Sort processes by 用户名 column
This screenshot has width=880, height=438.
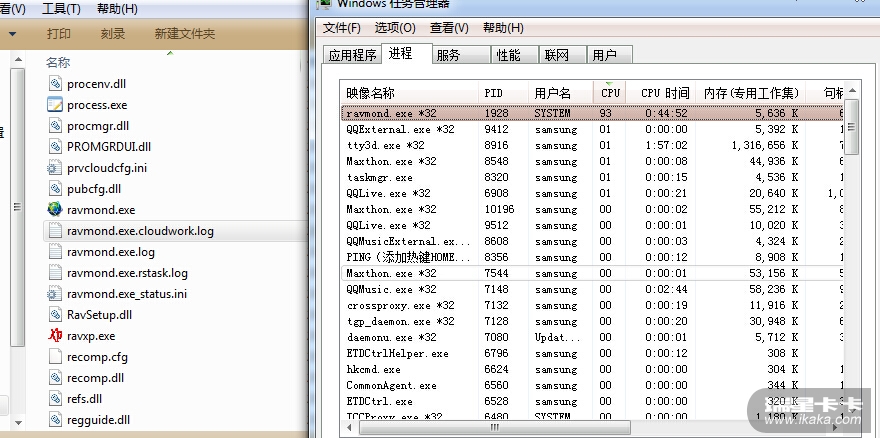click(561, 93)
